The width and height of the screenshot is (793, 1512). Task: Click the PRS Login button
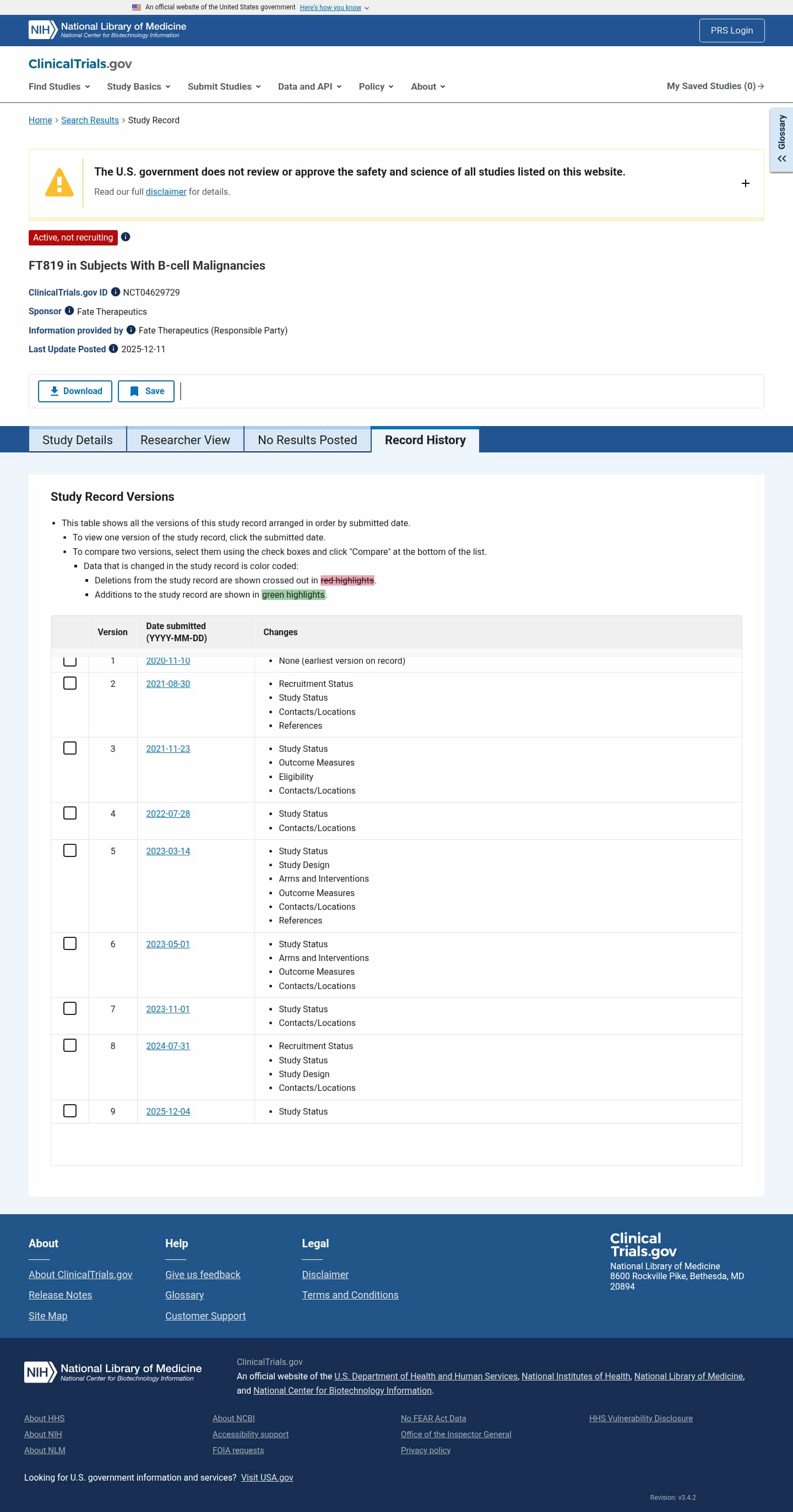coord(731,30)
